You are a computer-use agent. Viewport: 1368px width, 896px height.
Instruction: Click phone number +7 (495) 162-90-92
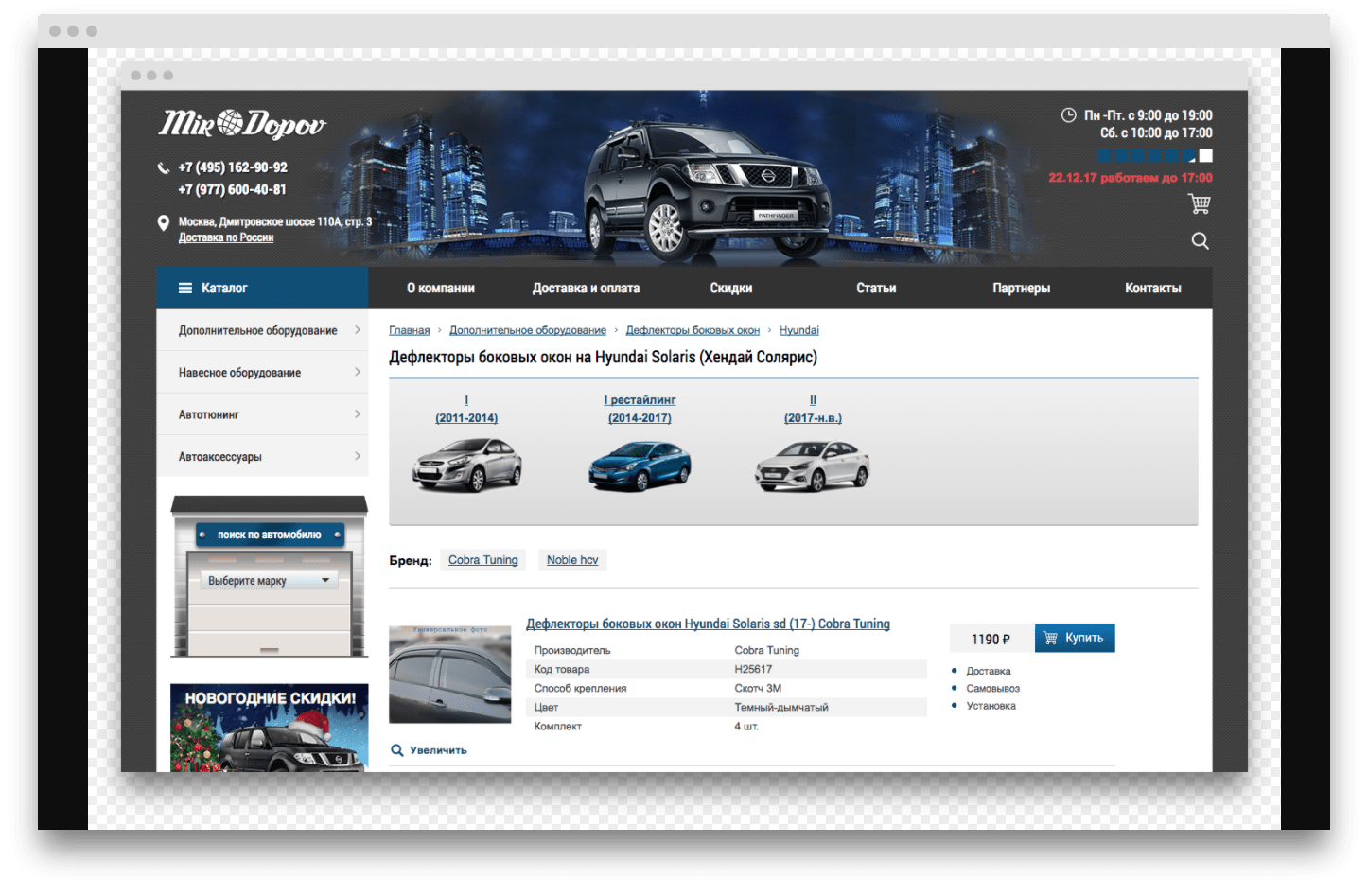tap(233, 167)
